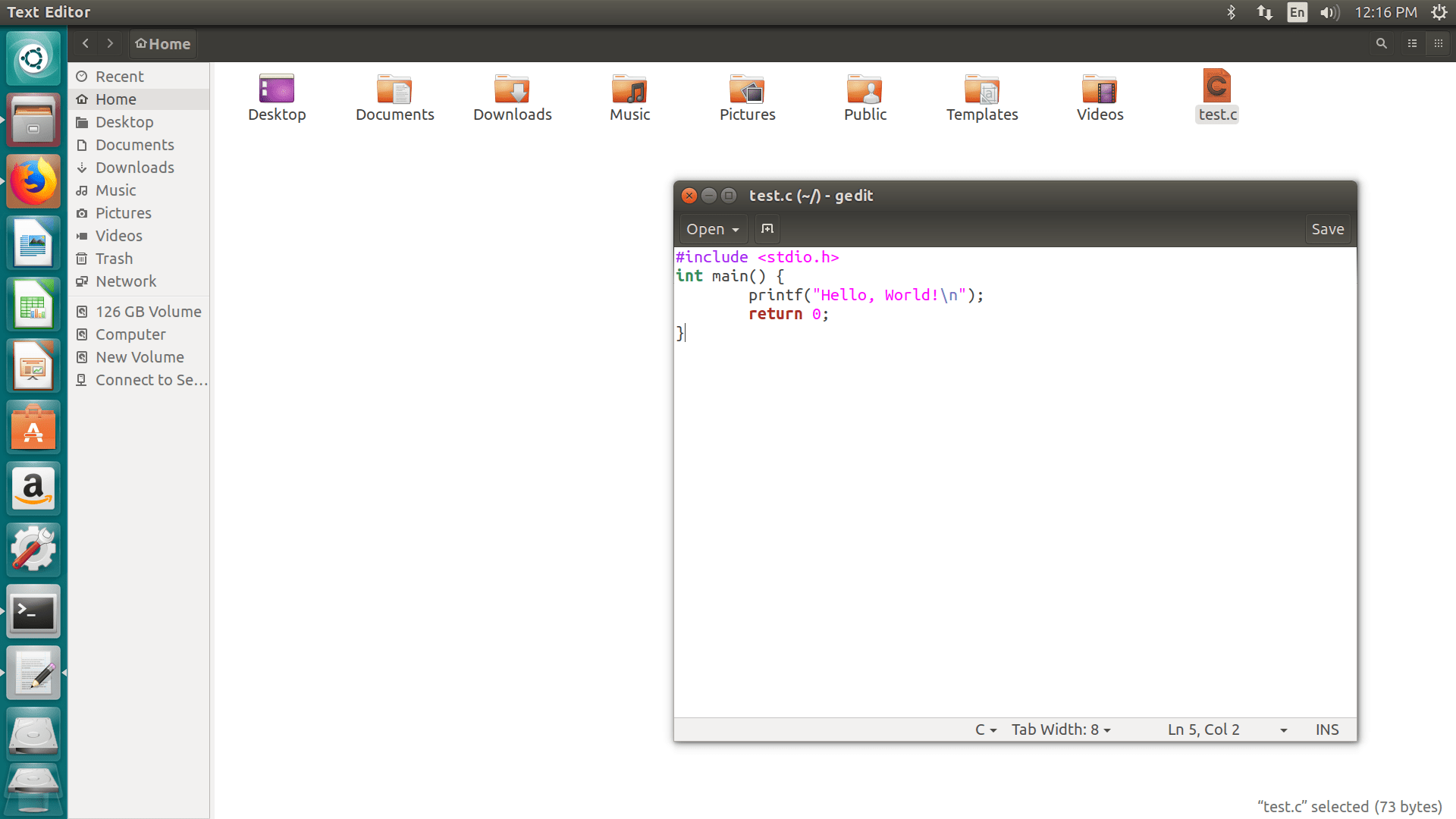Viewport: 1456px width, 819px height.
Task: Launch the Terminal from the dock
Action: point(33,611)
